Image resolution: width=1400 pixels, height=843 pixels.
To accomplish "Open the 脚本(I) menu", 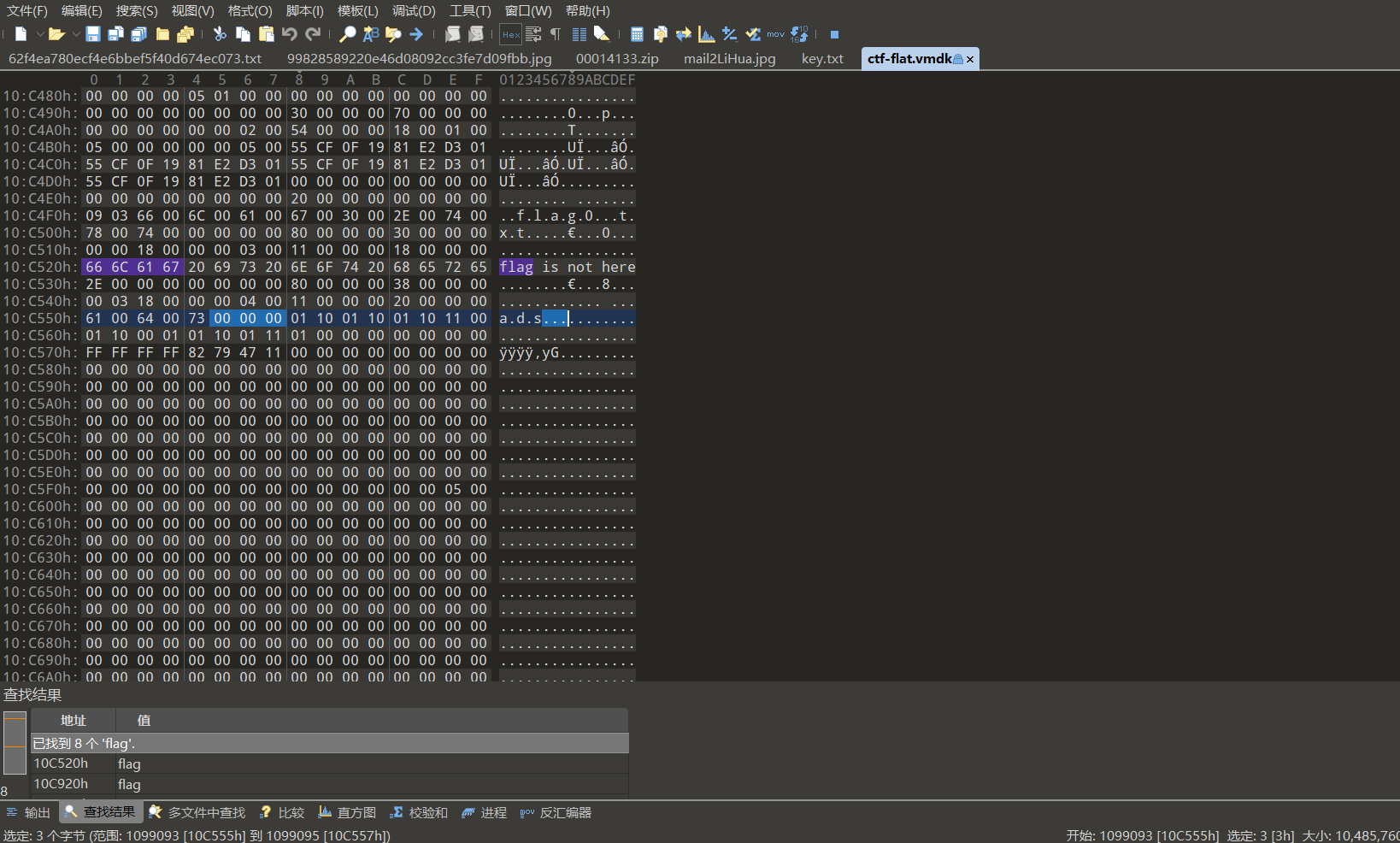I will pyautogui.click(x=304, y=11).
